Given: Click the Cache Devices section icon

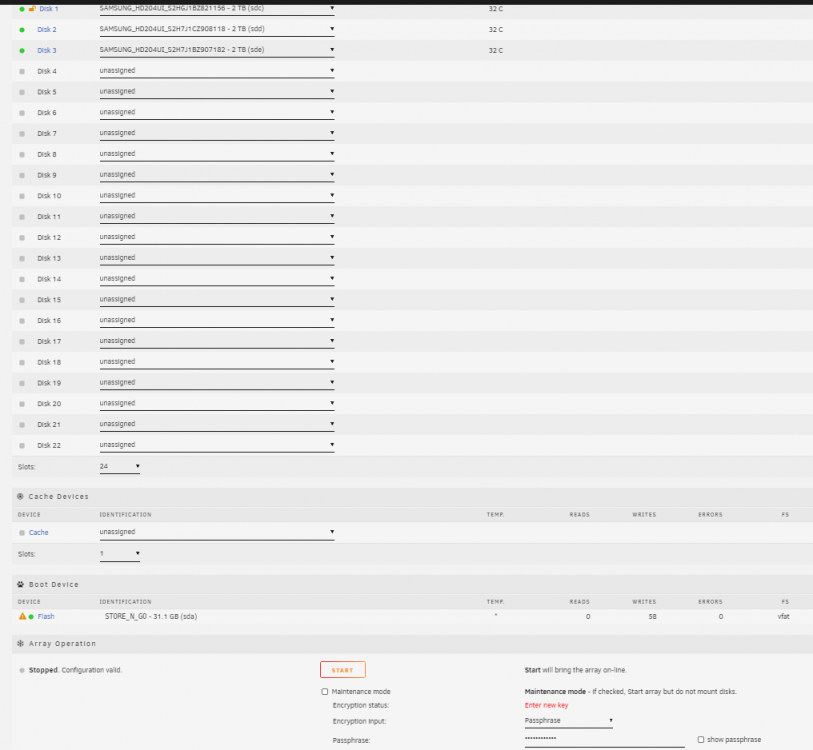Looking at the screenshot, I should point(20,496).
